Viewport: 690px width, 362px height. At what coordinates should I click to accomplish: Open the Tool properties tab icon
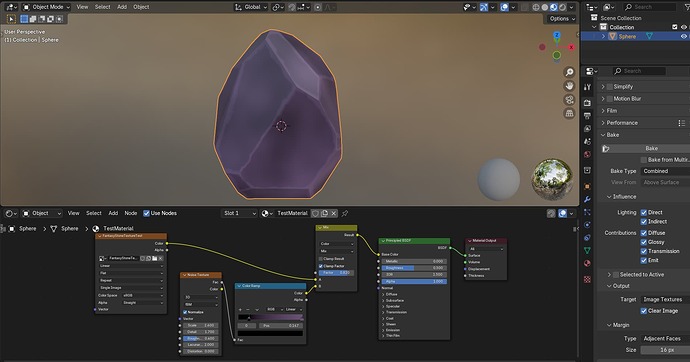point(587,87)
